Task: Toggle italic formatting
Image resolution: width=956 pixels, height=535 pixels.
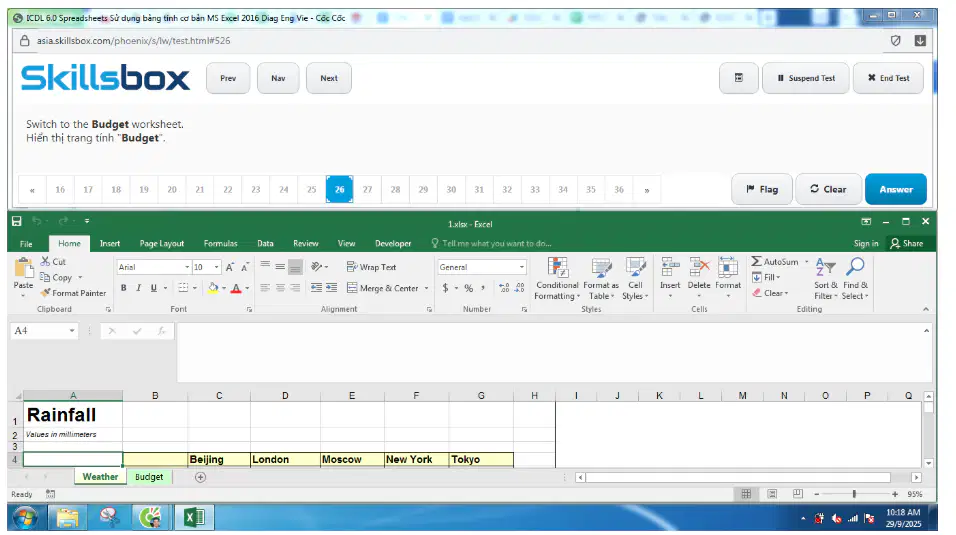Action: tap(138, 288)
